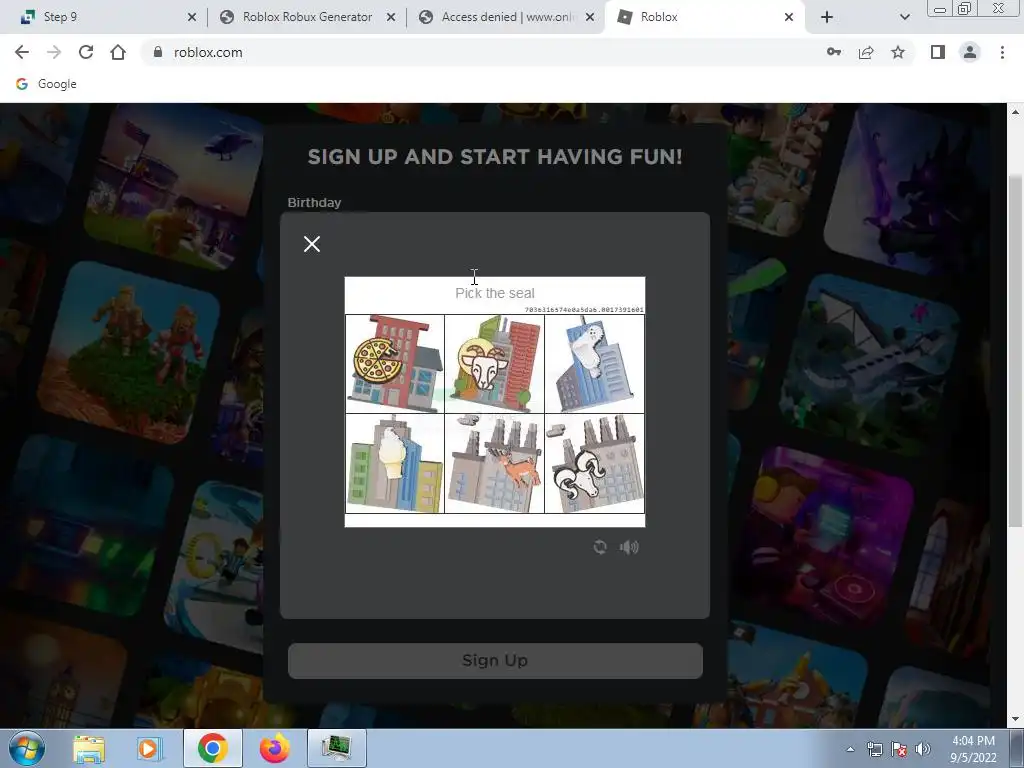This screenshot has height=768, width=1024.
Task: Open the volume control tray icon
Action: (922, 749)
